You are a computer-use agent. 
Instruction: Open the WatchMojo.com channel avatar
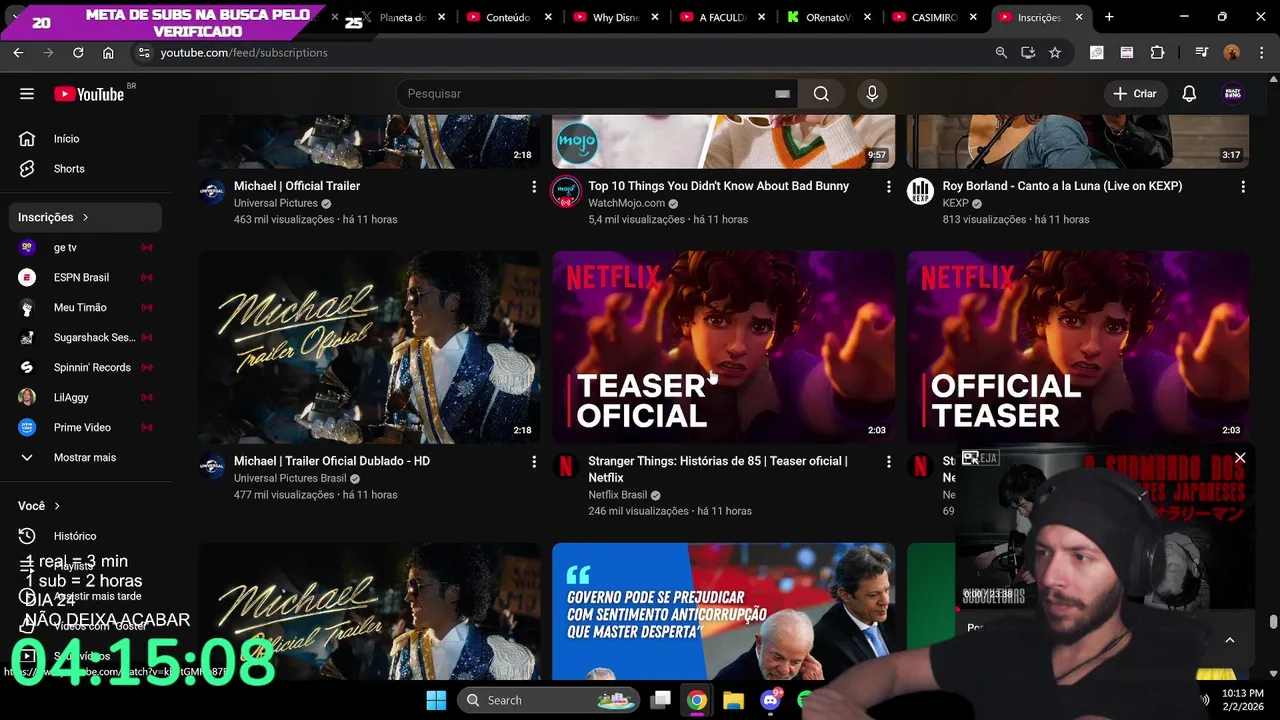click(x=566, y=191)
